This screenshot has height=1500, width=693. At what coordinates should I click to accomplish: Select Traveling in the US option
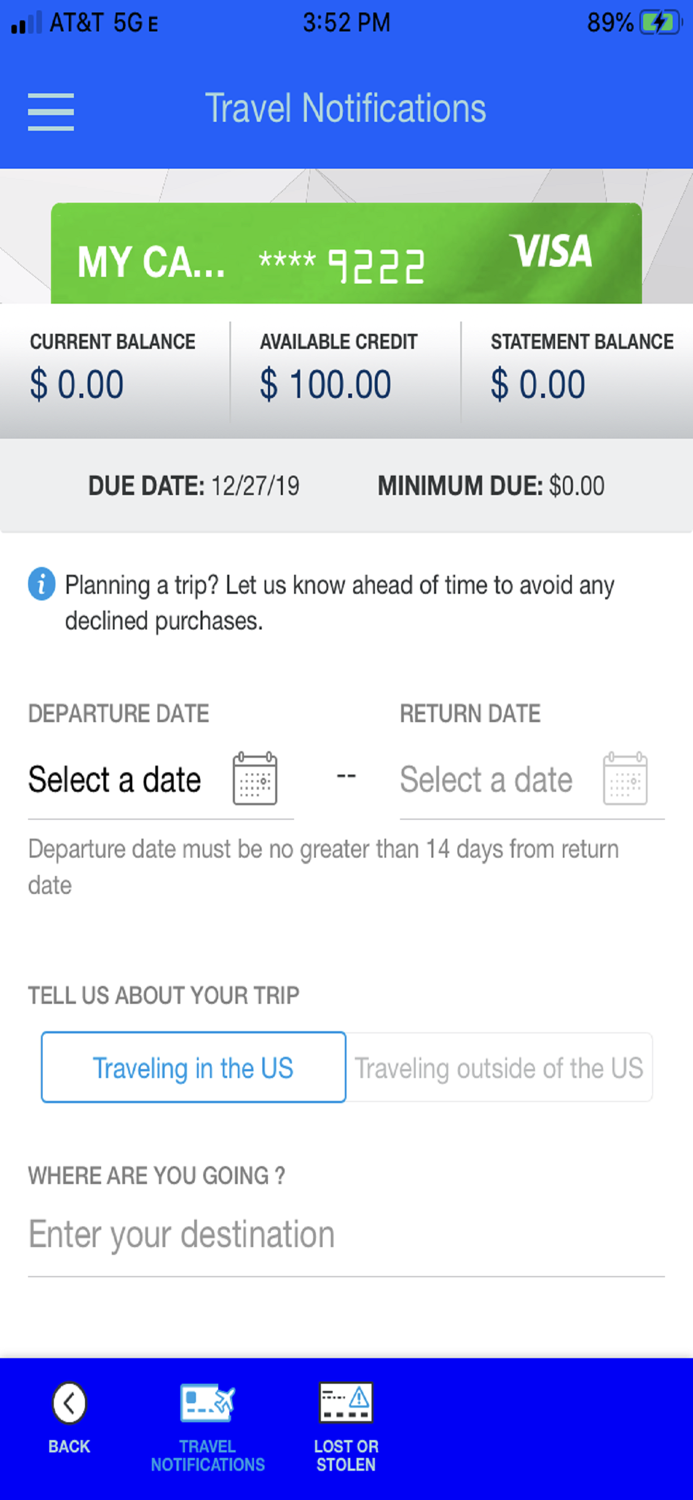193,1068
